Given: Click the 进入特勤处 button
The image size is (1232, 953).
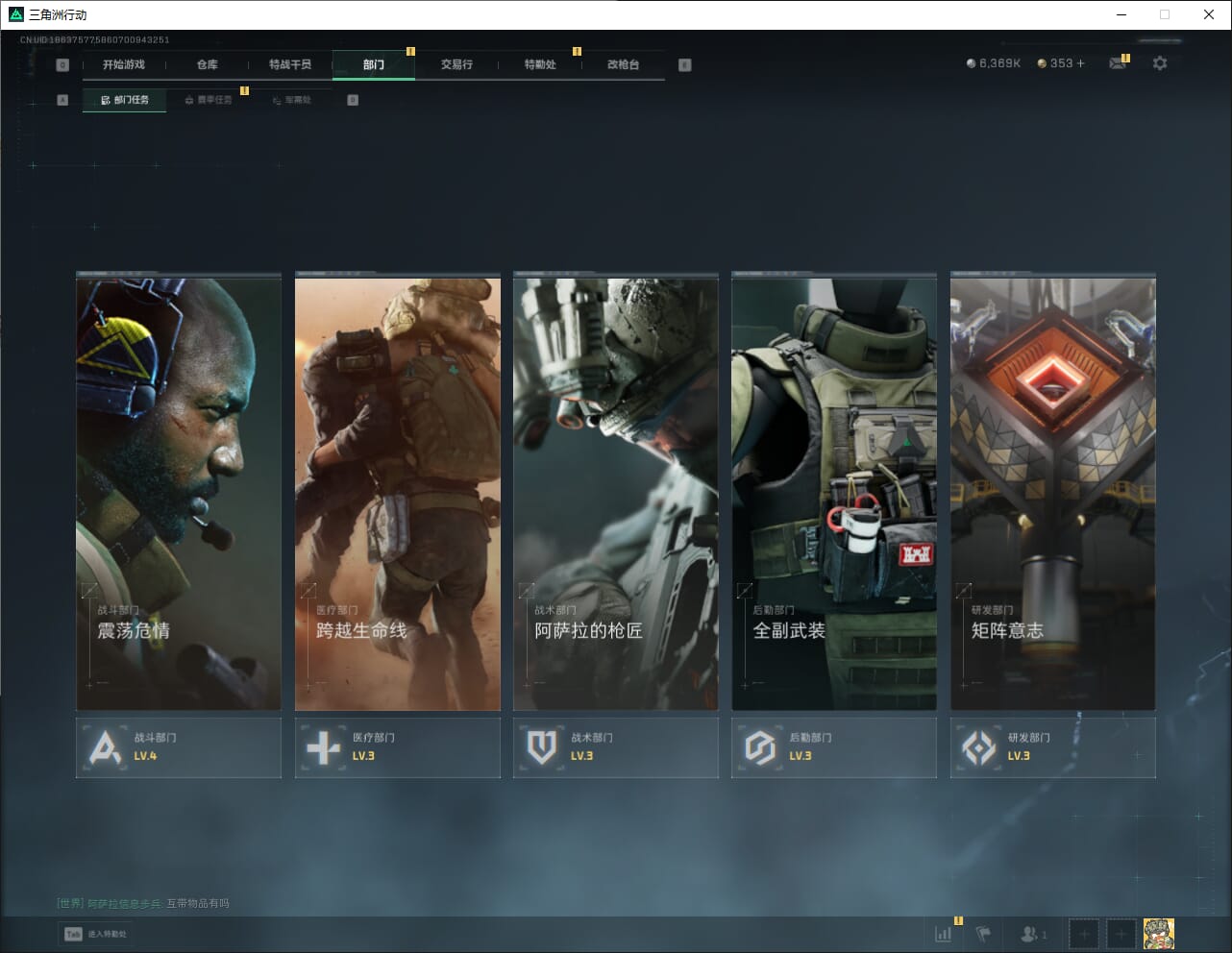Looking at the screenshot, I should pos(96,934).
